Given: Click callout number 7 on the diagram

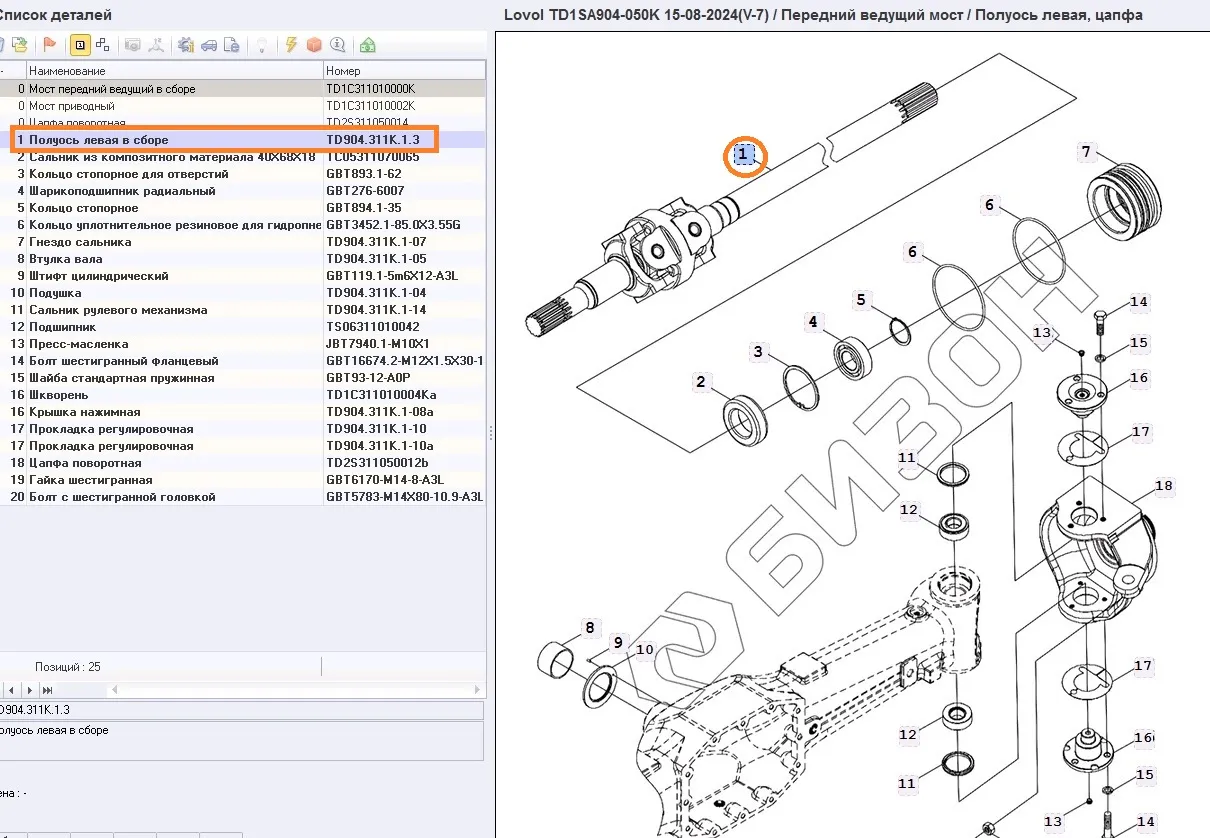Looking at the screenshot, I should pos(1086,152).
